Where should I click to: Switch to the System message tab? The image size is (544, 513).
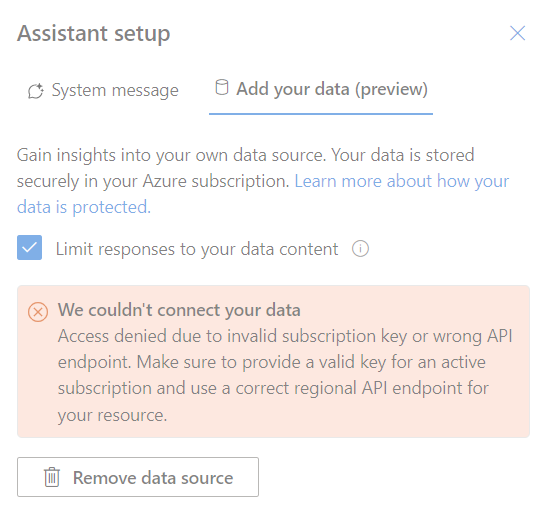[103, 91]
